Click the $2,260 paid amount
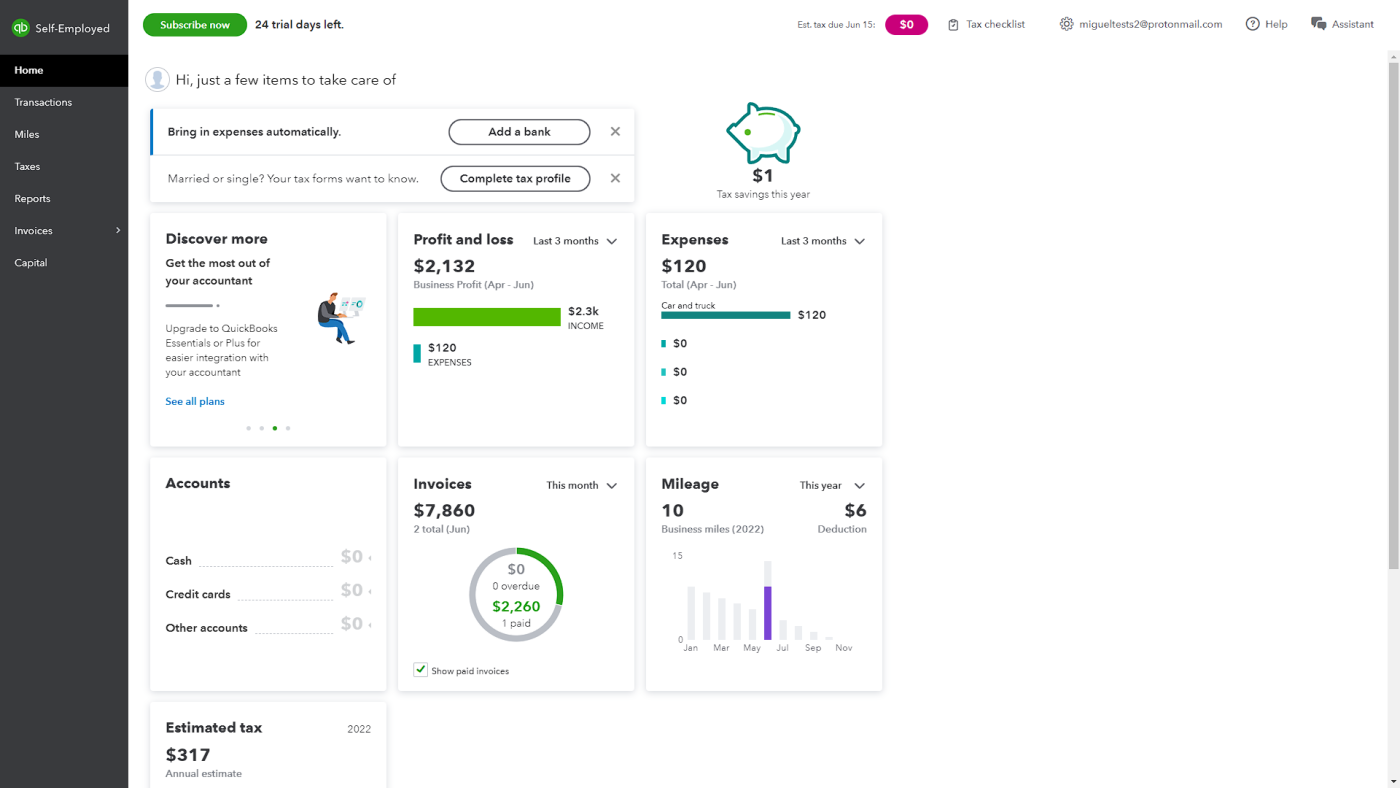 [516, 606]
